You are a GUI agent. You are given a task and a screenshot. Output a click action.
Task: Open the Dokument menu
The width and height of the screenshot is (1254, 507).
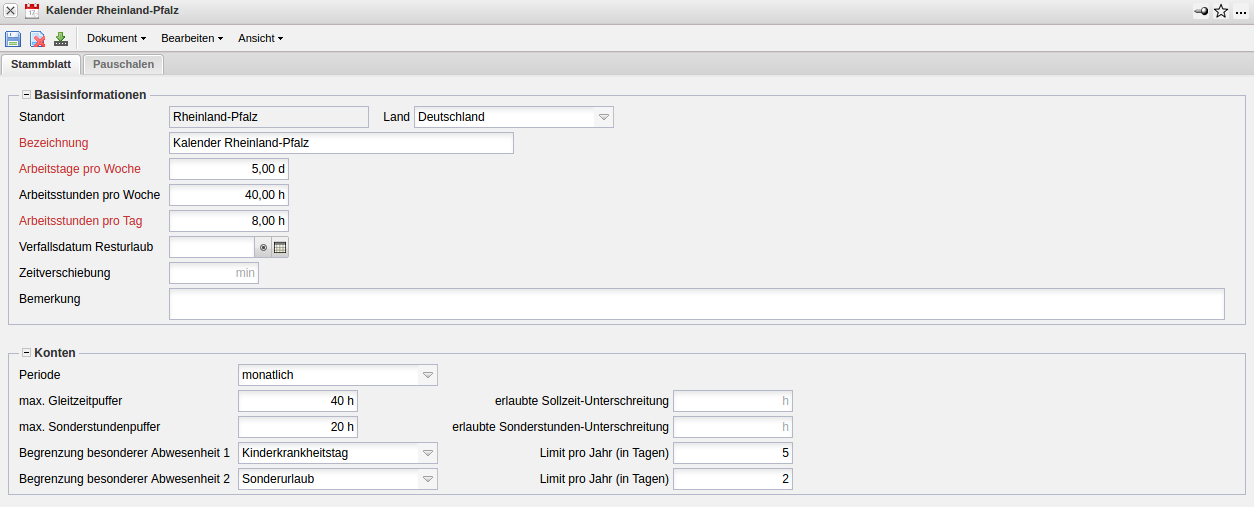tap(116, 39)
